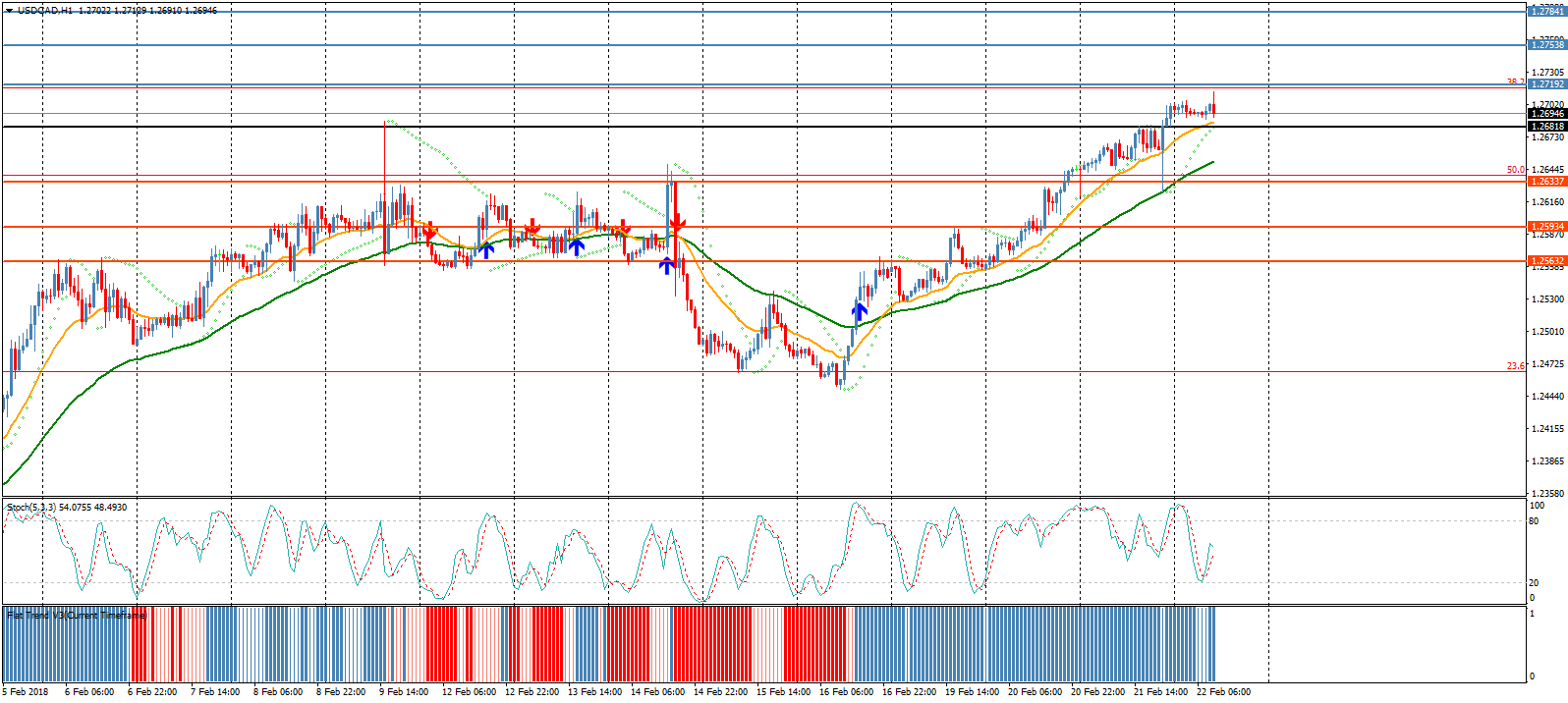
Task: Click the black 1.26946 current price tag
Action: [x=1546, y=114]
